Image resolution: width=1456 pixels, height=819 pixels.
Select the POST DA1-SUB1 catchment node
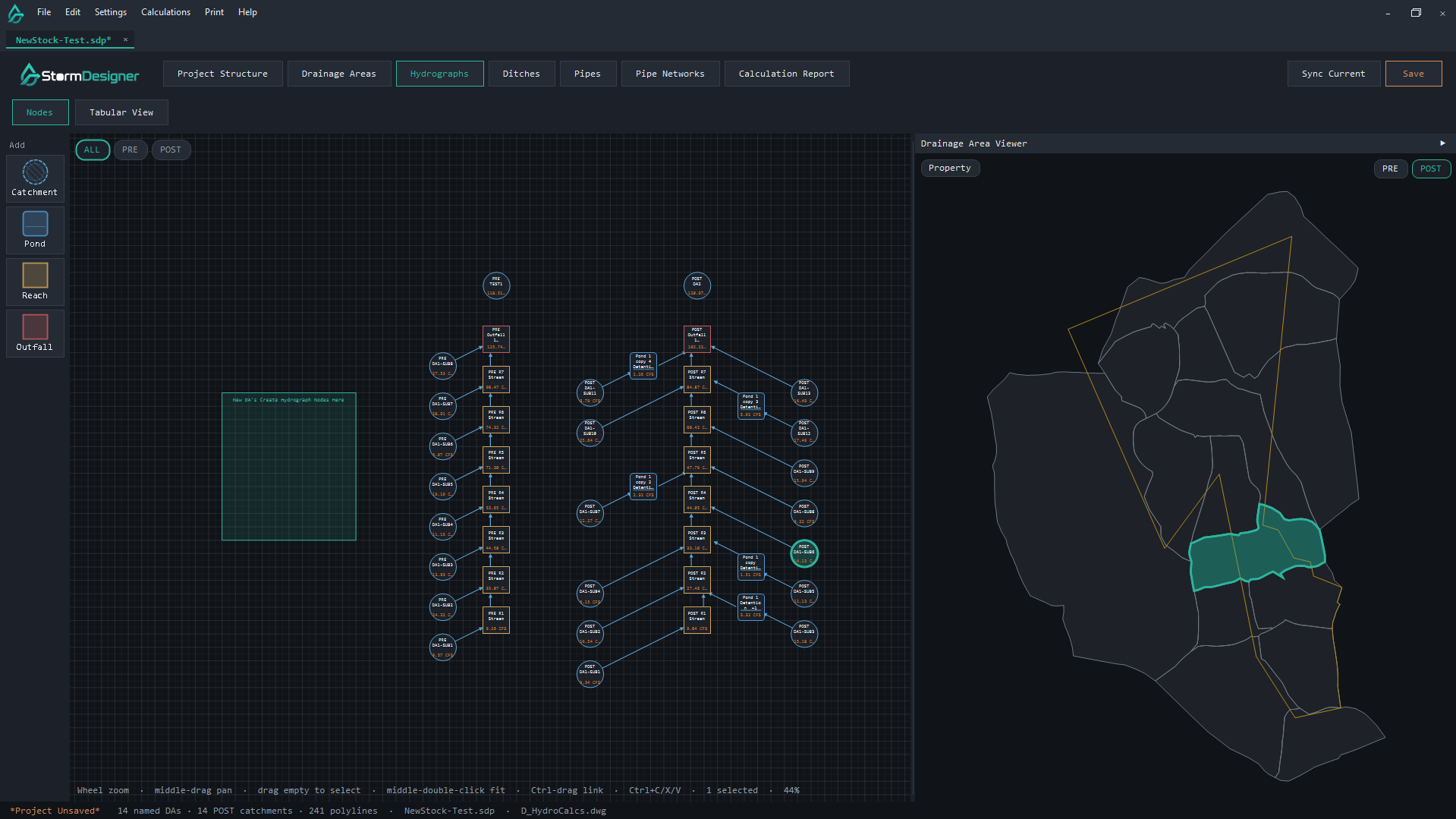(x=590, y=674)
